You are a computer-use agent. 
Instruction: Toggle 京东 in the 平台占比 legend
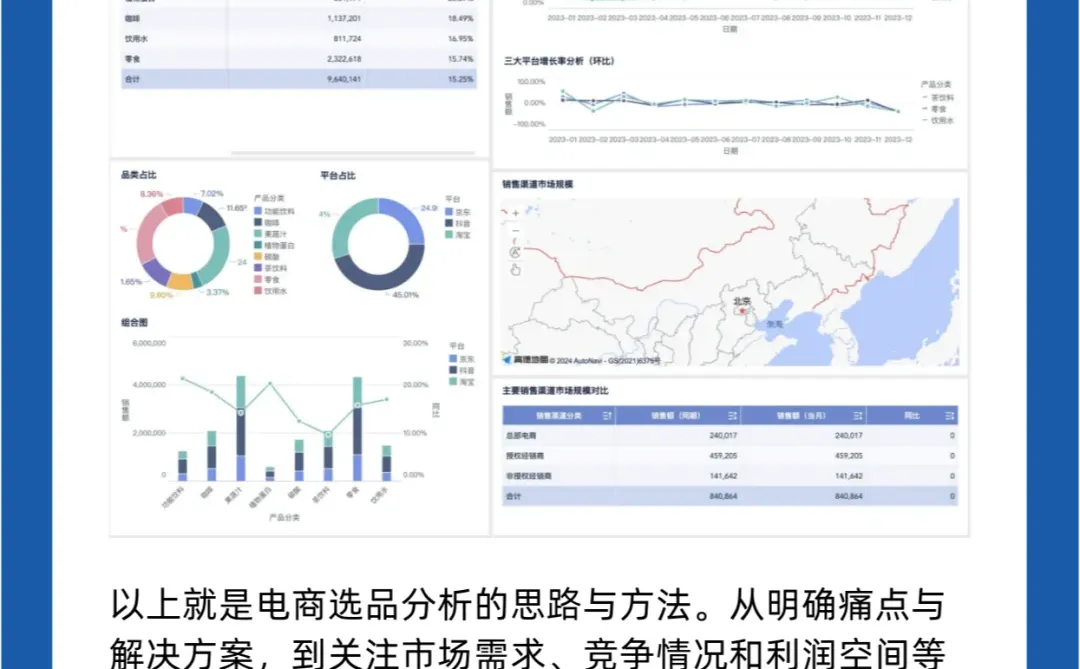click(x=458, y=212)
